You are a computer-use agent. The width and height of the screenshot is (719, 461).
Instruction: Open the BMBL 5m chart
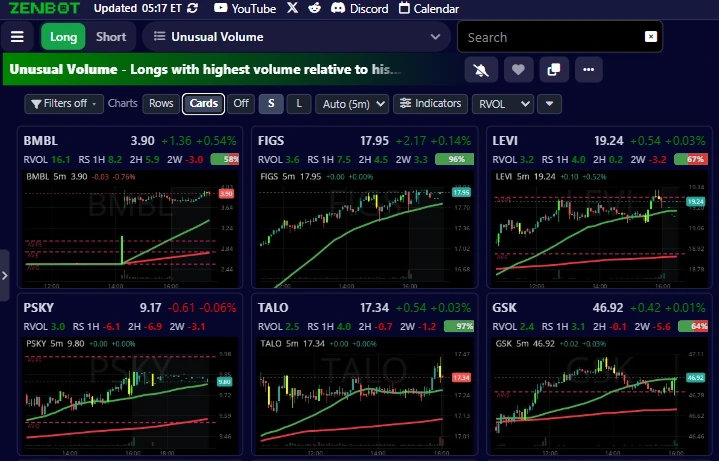(x=130, y=229)
